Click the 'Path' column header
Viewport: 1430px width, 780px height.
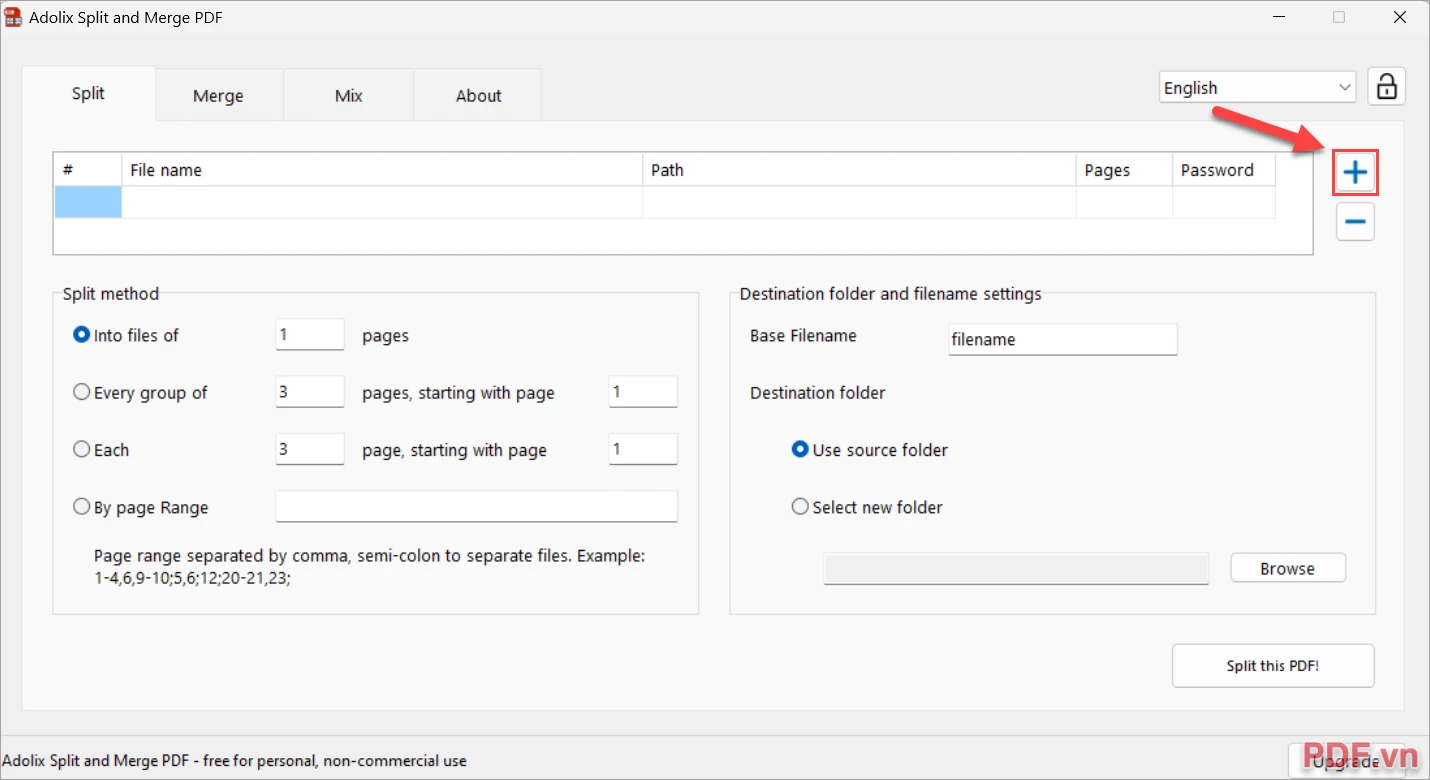coord(859,170)
